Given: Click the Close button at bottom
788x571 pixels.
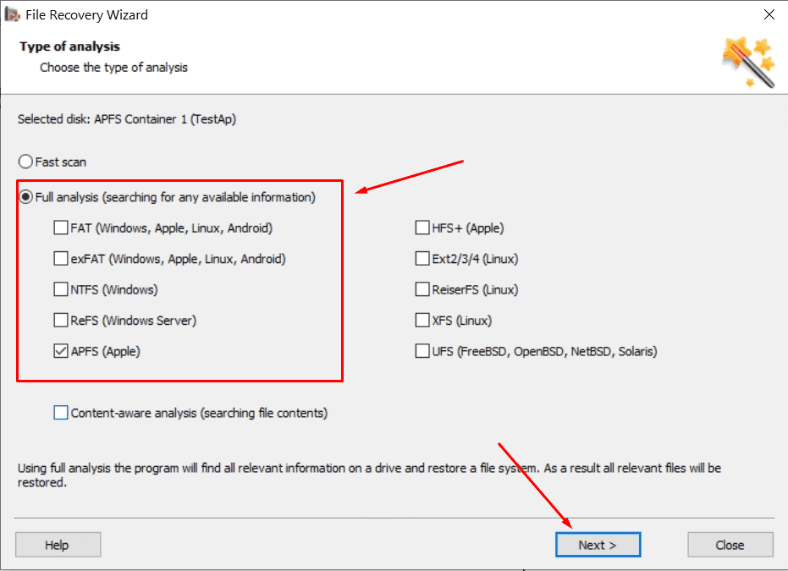Looking at the screenshot, I should tap(730, 545).
